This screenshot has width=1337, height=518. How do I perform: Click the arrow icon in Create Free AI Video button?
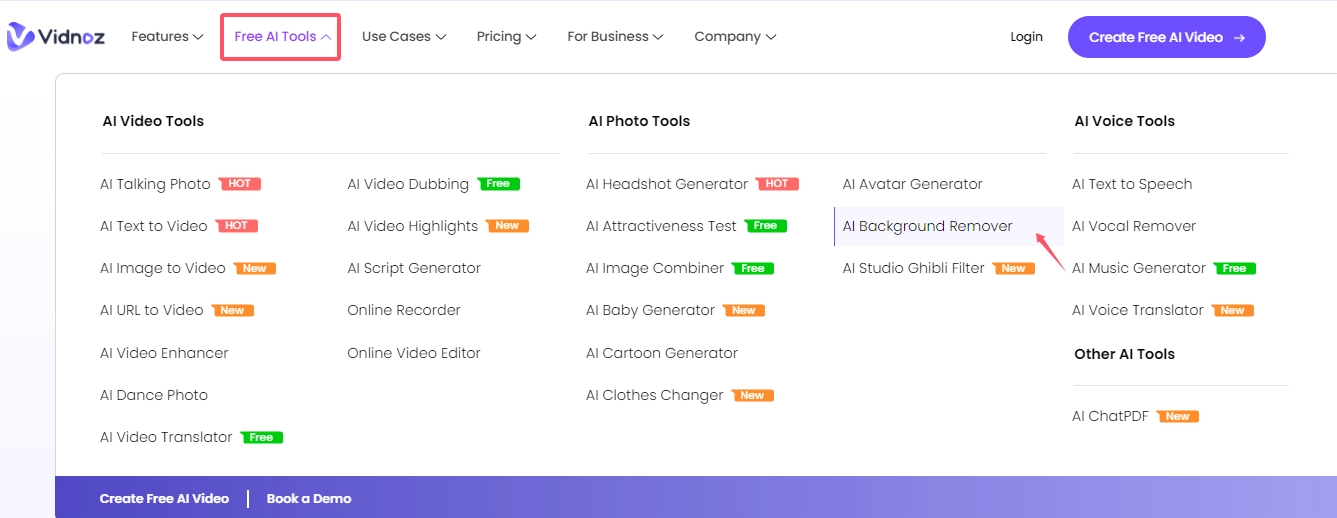[1239, 37]
